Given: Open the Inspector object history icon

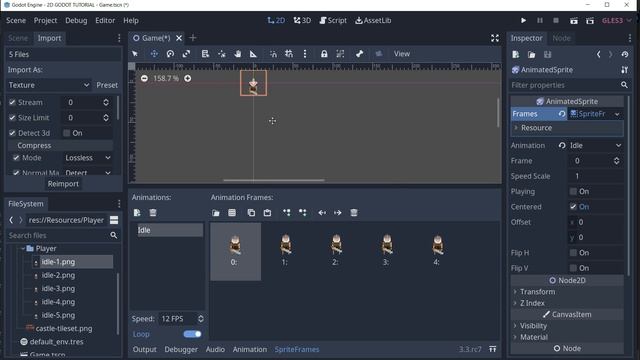Looking at the screenshot, I should point(625,54).
